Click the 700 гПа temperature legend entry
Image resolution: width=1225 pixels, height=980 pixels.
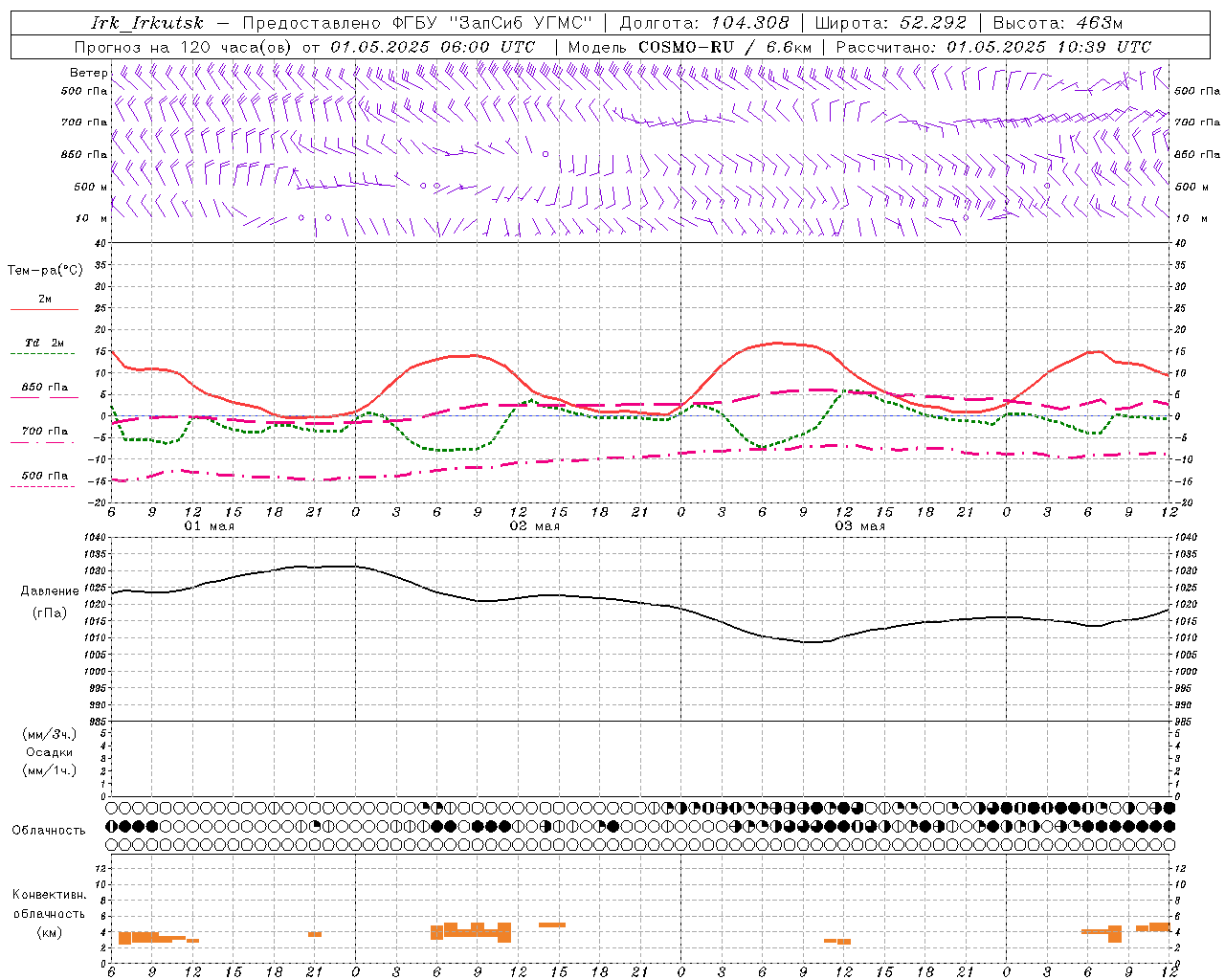pos(44,432)
